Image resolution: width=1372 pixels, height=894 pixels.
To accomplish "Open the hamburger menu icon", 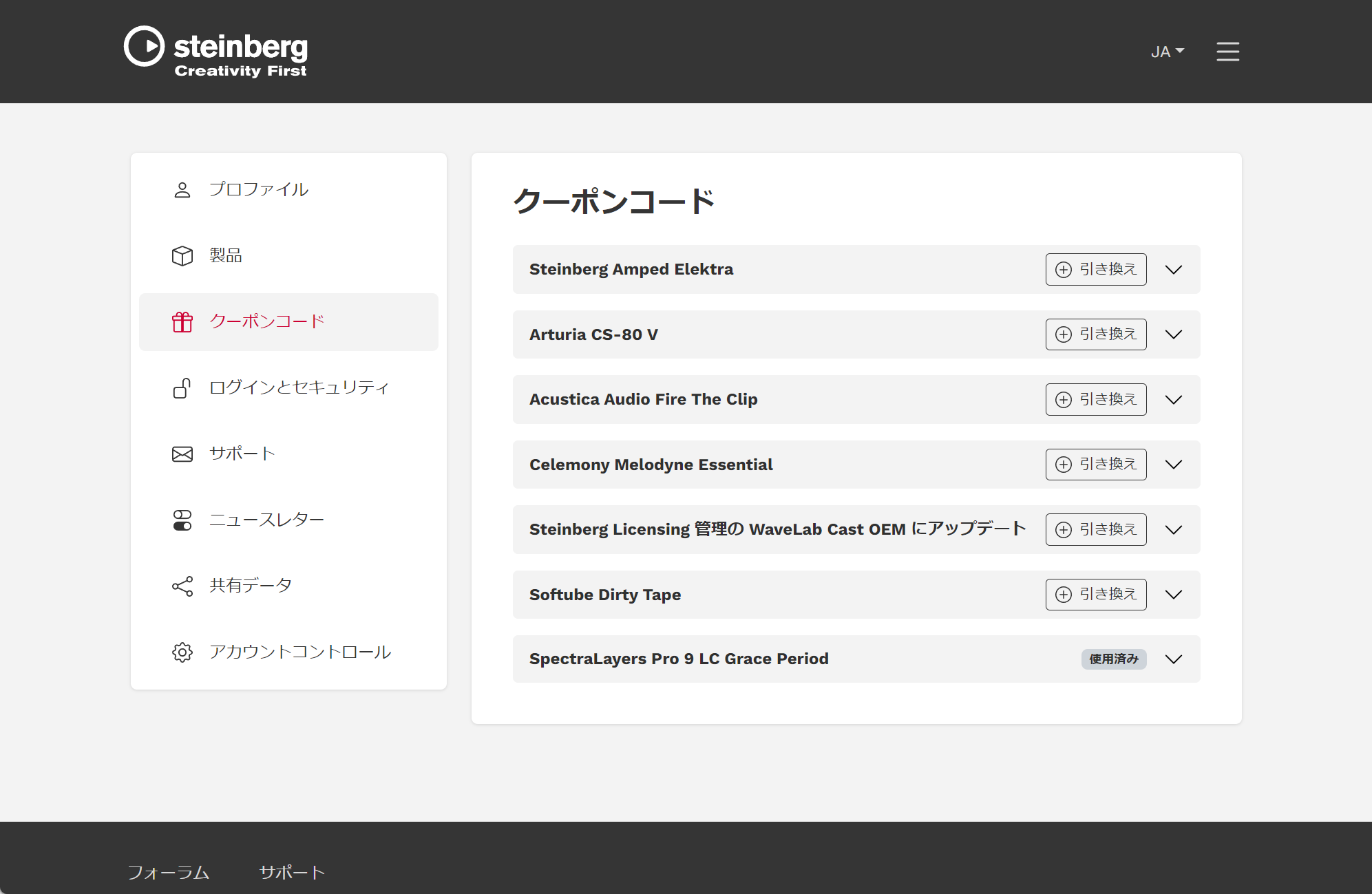I will coord(1227,52).
